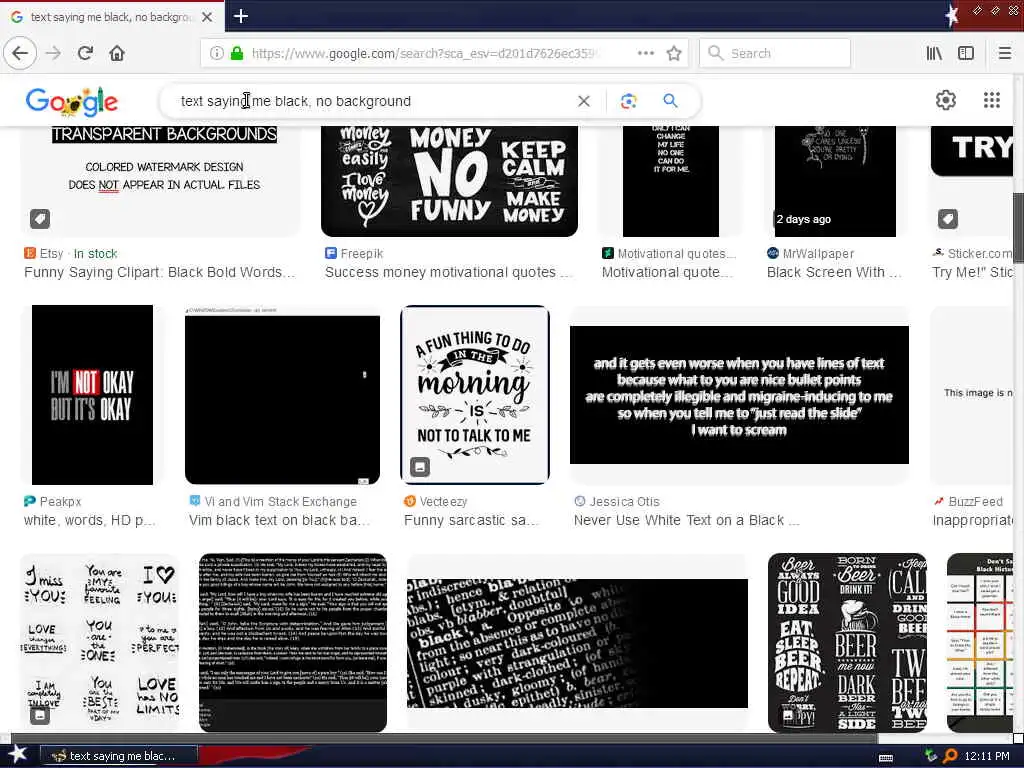The height and width of the screenshot is (768, 1024).
Task: Click the 12:11 PM taskbar clock
Action: point(987,756)
